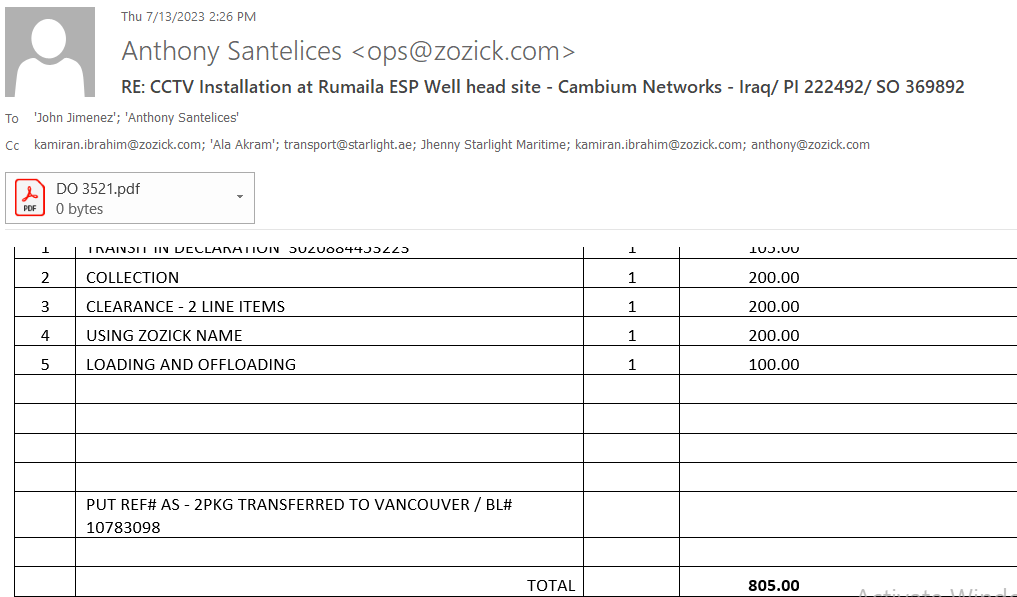Click sender name Anthony Santelices in header
This screenshot has width=1017, height=597.
tap(232, 51)
